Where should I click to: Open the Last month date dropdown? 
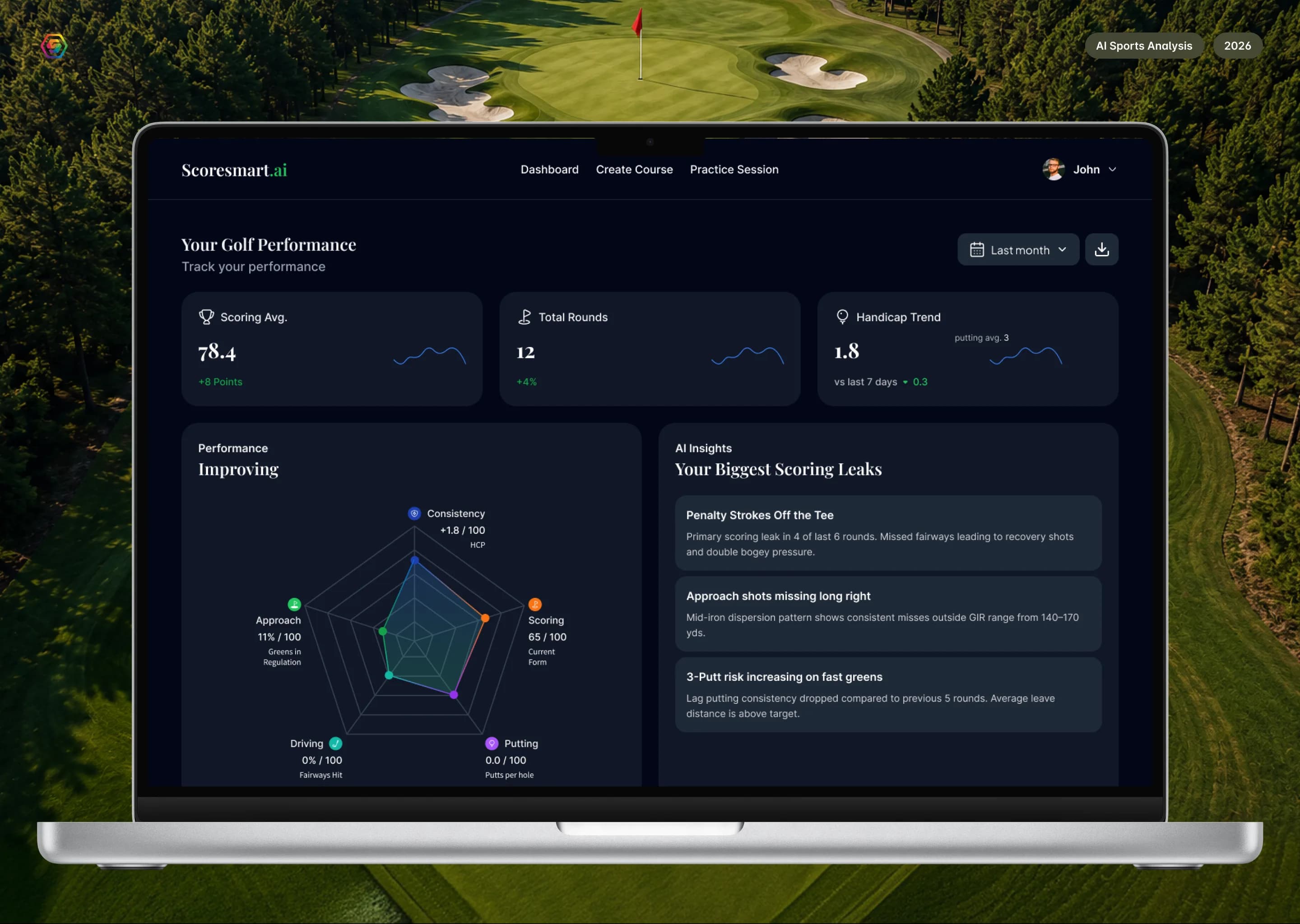click(x=1018, y=249)
